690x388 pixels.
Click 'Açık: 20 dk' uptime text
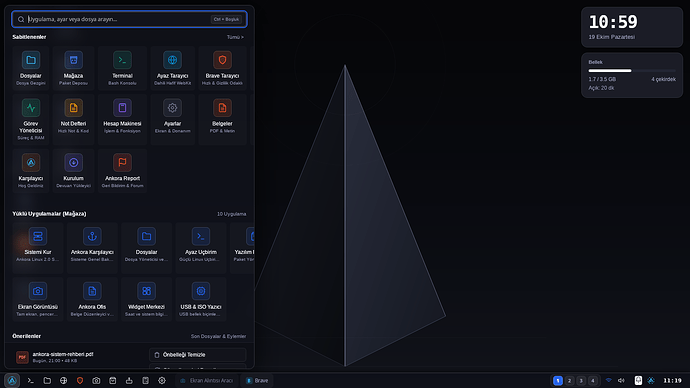pyautogui.click(x=601, y=88)
